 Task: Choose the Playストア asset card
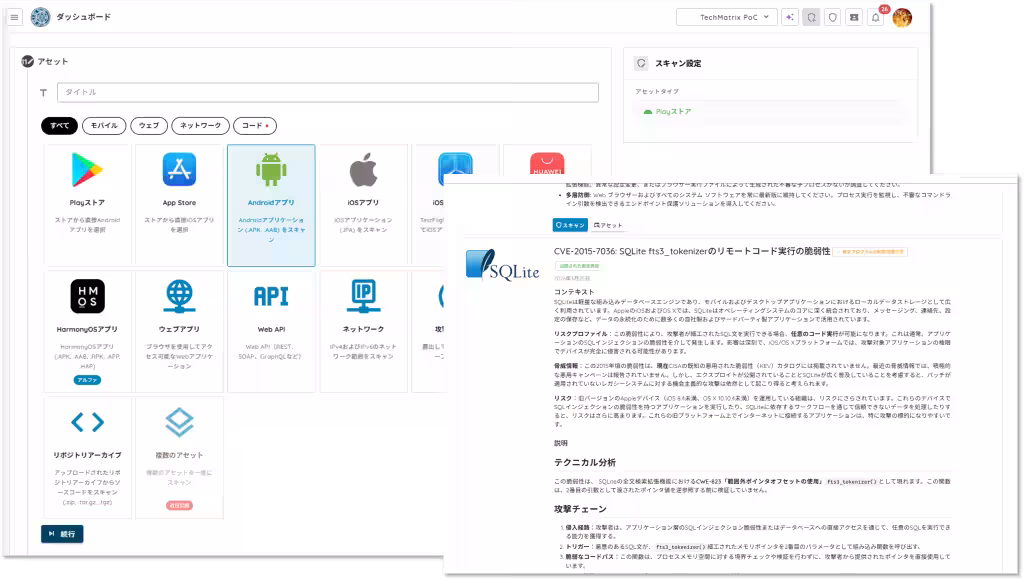[x=88, y=205]
